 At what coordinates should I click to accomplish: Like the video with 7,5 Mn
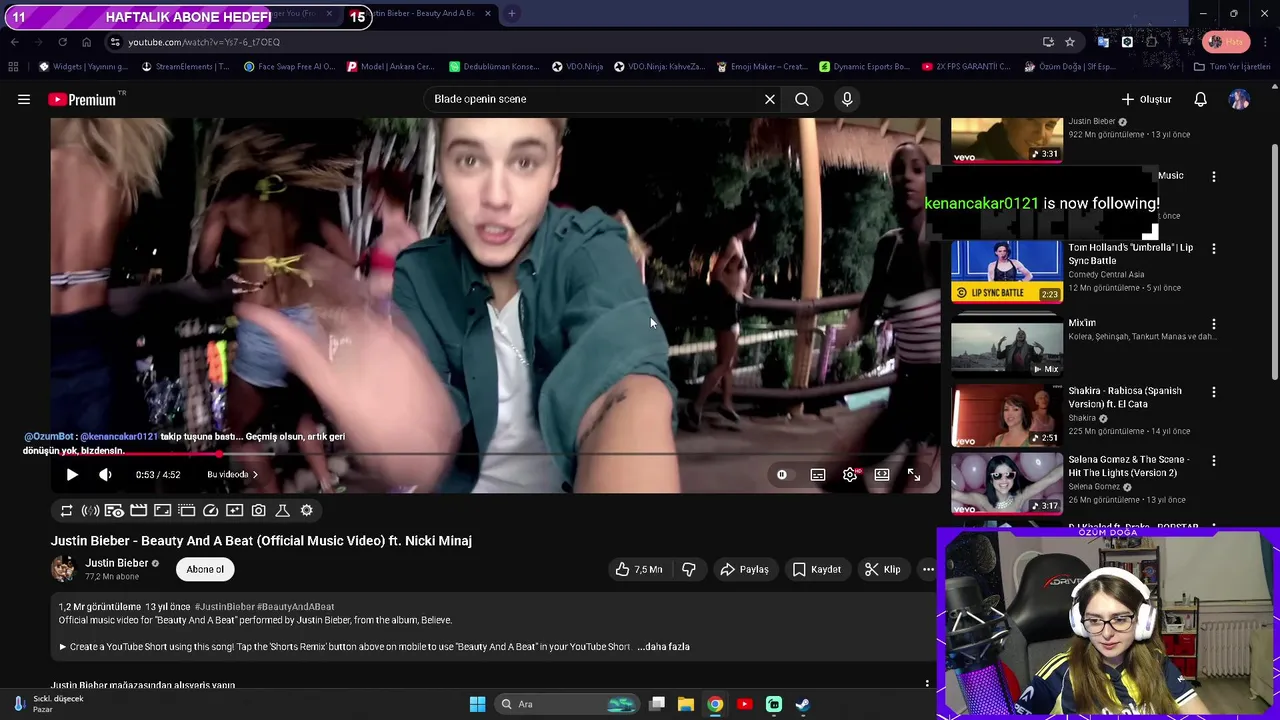(x=638, y=569)
